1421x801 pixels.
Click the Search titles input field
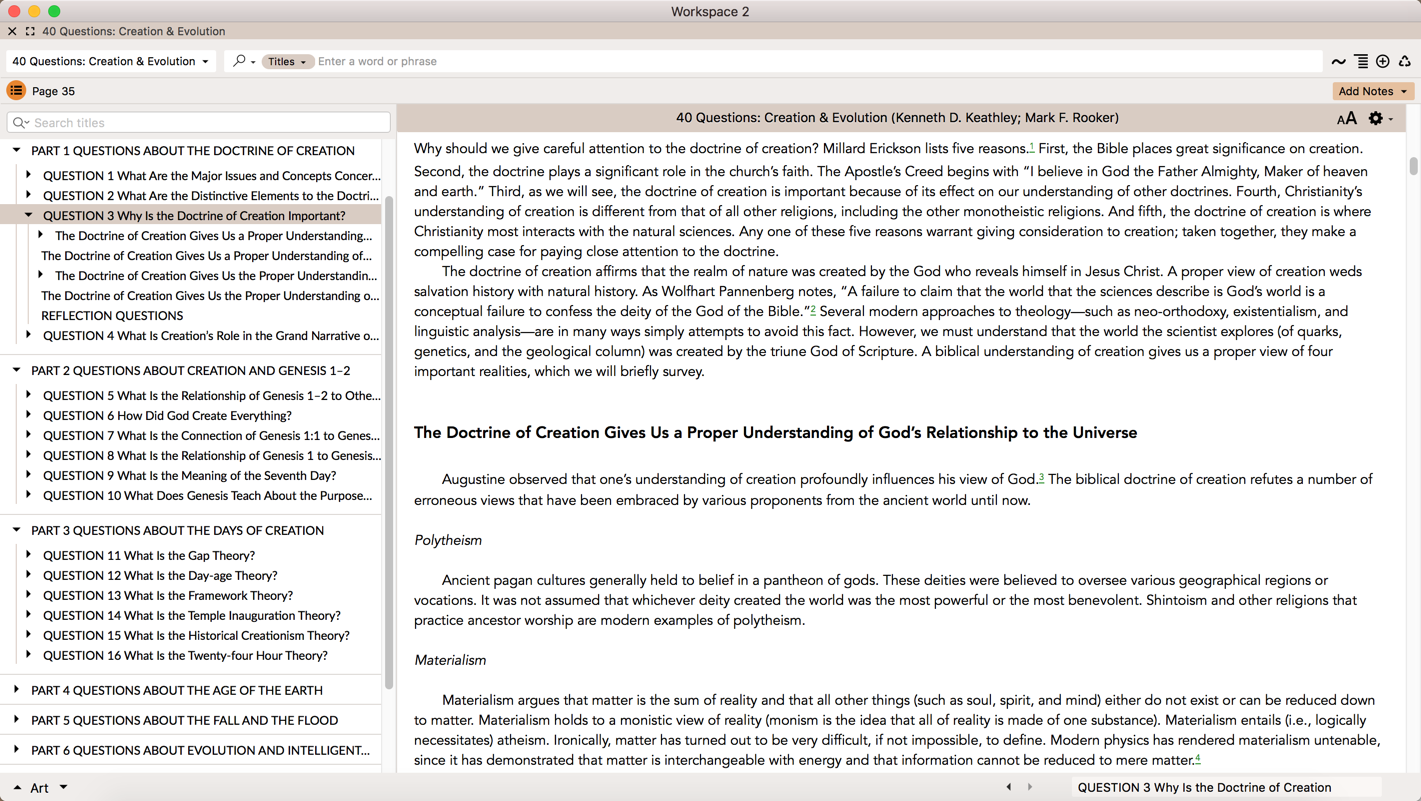pos(200,123)
